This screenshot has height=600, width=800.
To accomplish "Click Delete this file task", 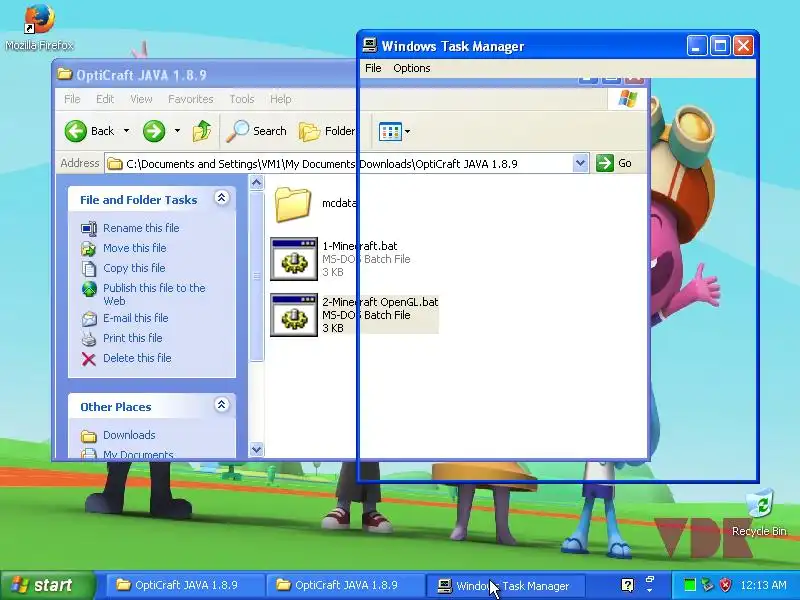I will pos(137,358).
